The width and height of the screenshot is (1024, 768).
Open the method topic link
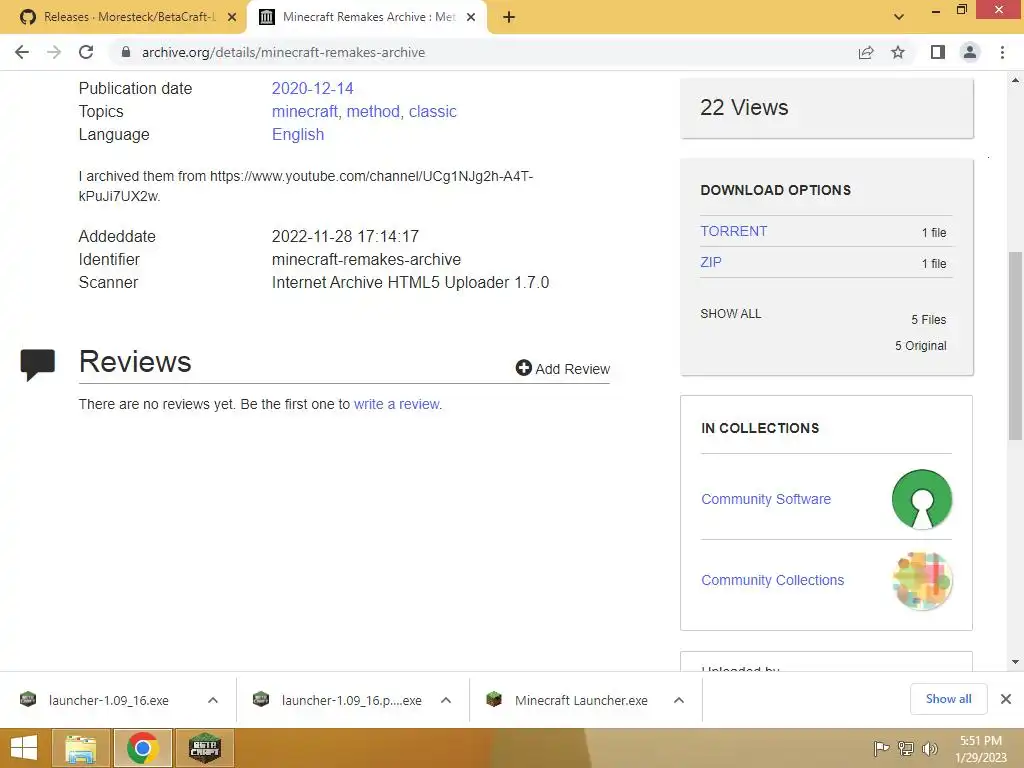[373, 112]
